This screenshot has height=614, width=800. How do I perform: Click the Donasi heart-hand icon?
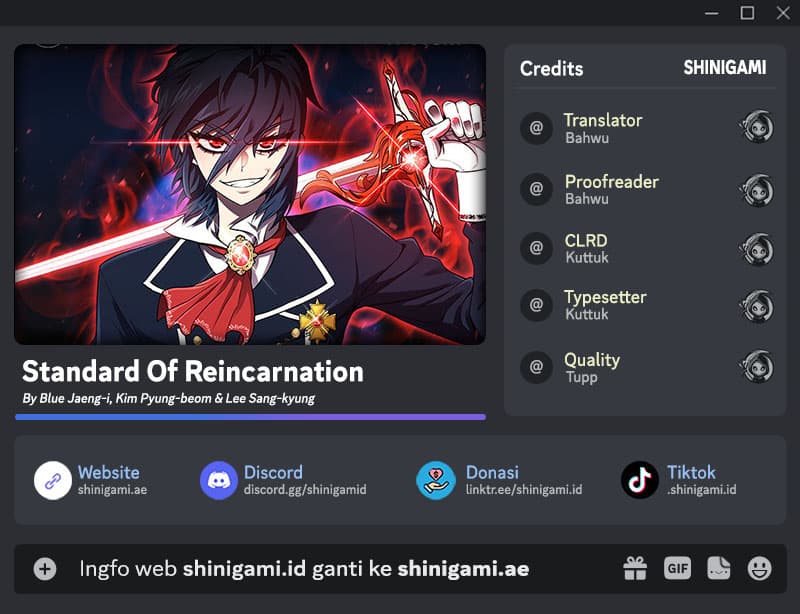(x=436, y=480)
